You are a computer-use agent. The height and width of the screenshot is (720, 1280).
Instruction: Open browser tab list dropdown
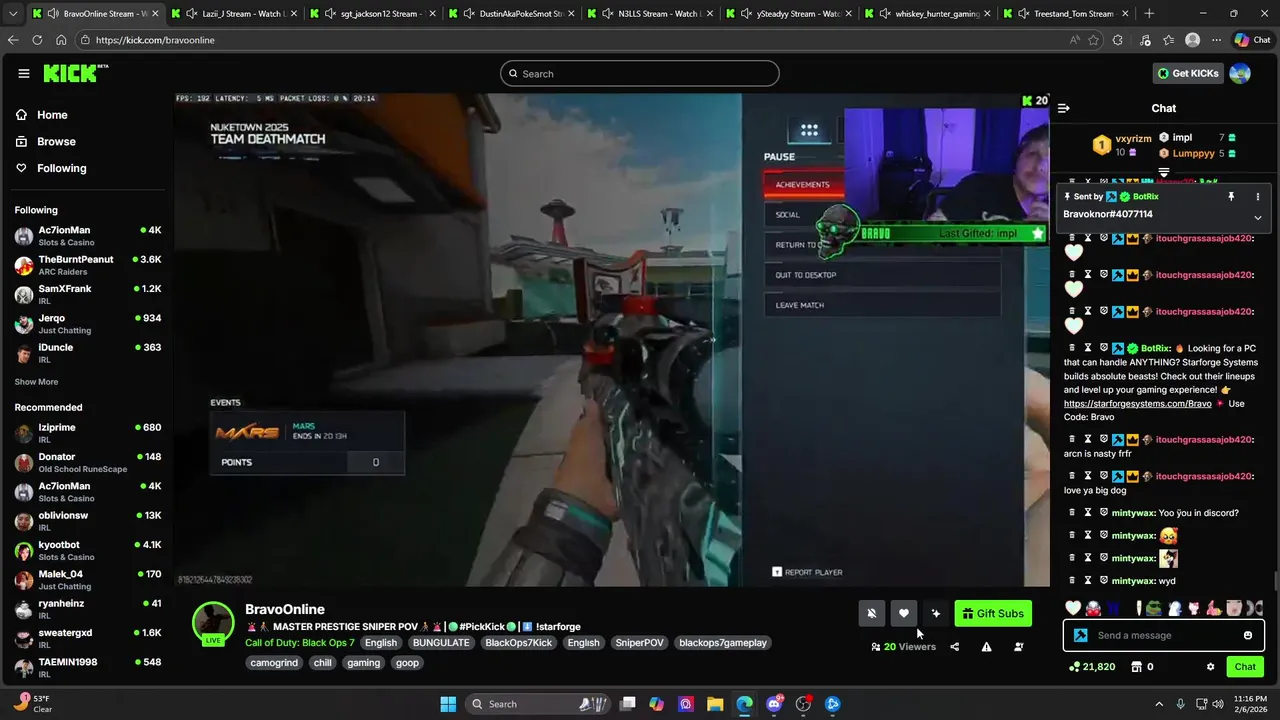pyautogui.click(x=13, y=14)
